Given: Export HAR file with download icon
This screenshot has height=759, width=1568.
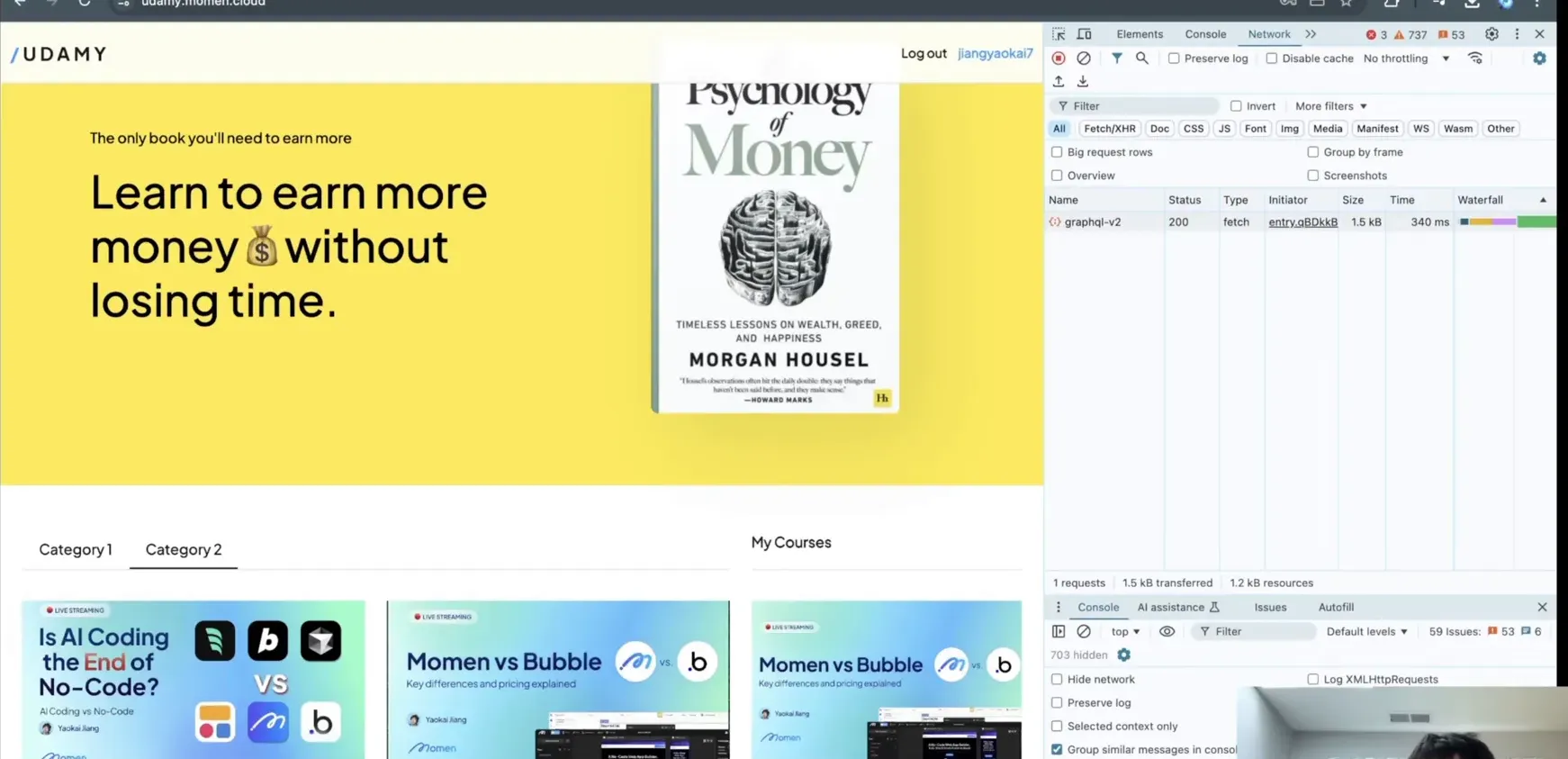Looking at the screenshot, I should tap(1083, 82).
